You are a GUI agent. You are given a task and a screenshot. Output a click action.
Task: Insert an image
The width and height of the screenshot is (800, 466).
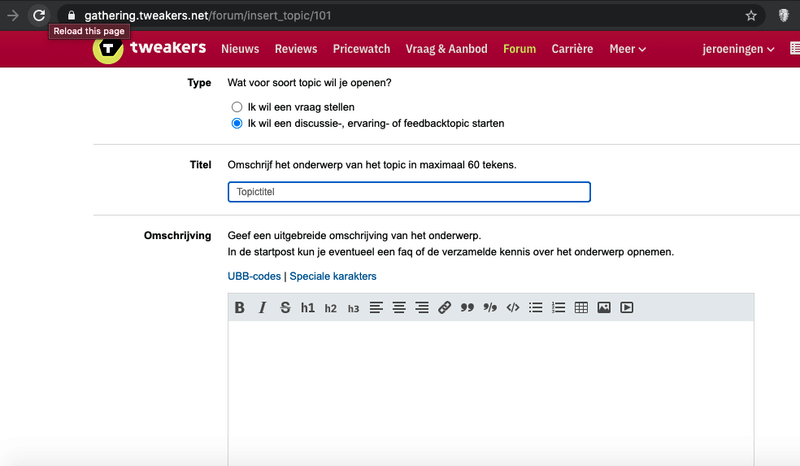604,307
